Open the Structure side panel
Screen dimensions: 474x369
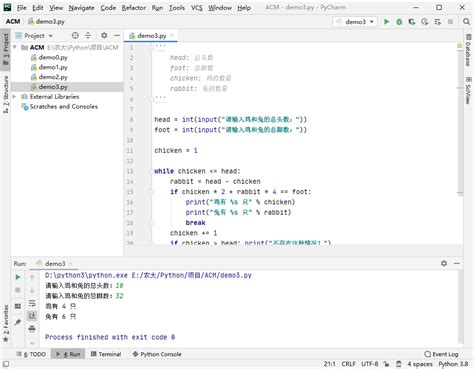pos(6,94)
